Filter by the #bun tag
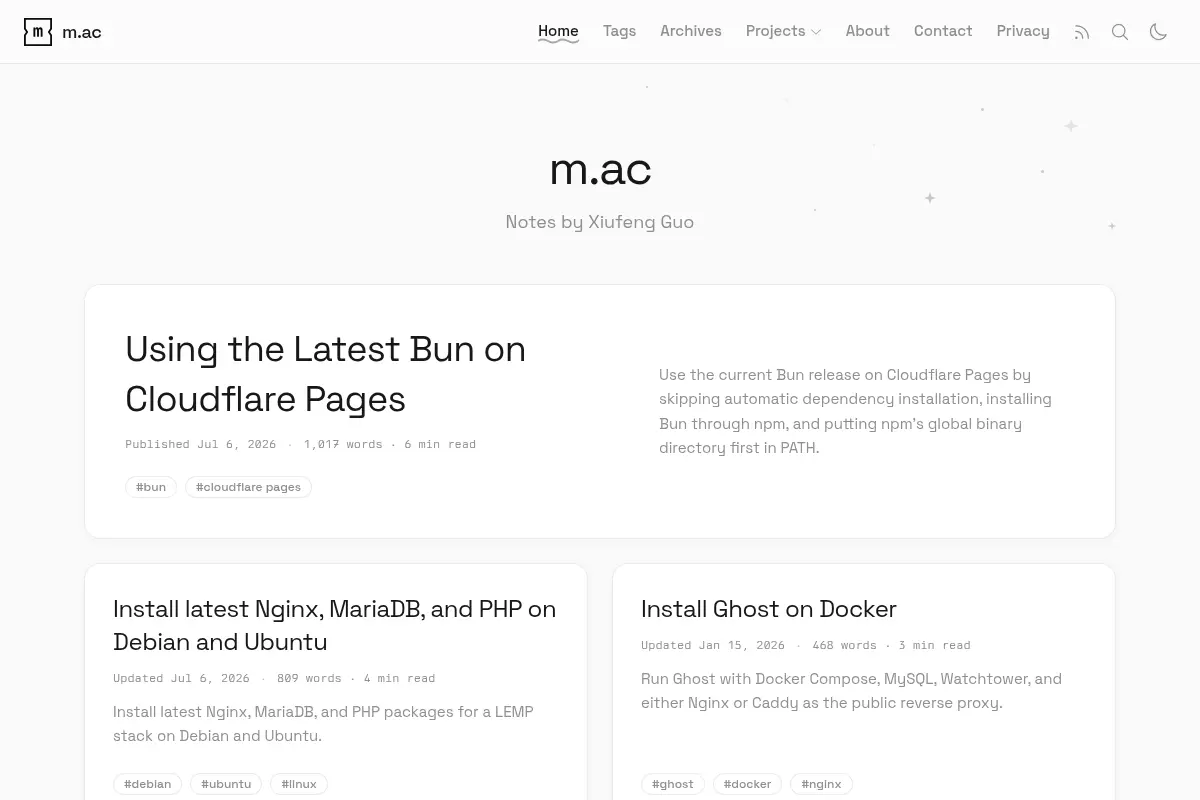The image size is (1200, 800). tap(151, 487)
